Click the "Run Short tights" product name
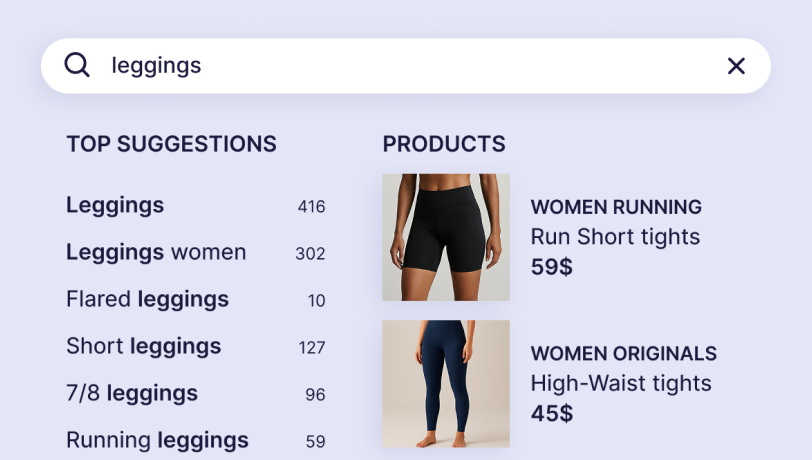 (615, 237)
